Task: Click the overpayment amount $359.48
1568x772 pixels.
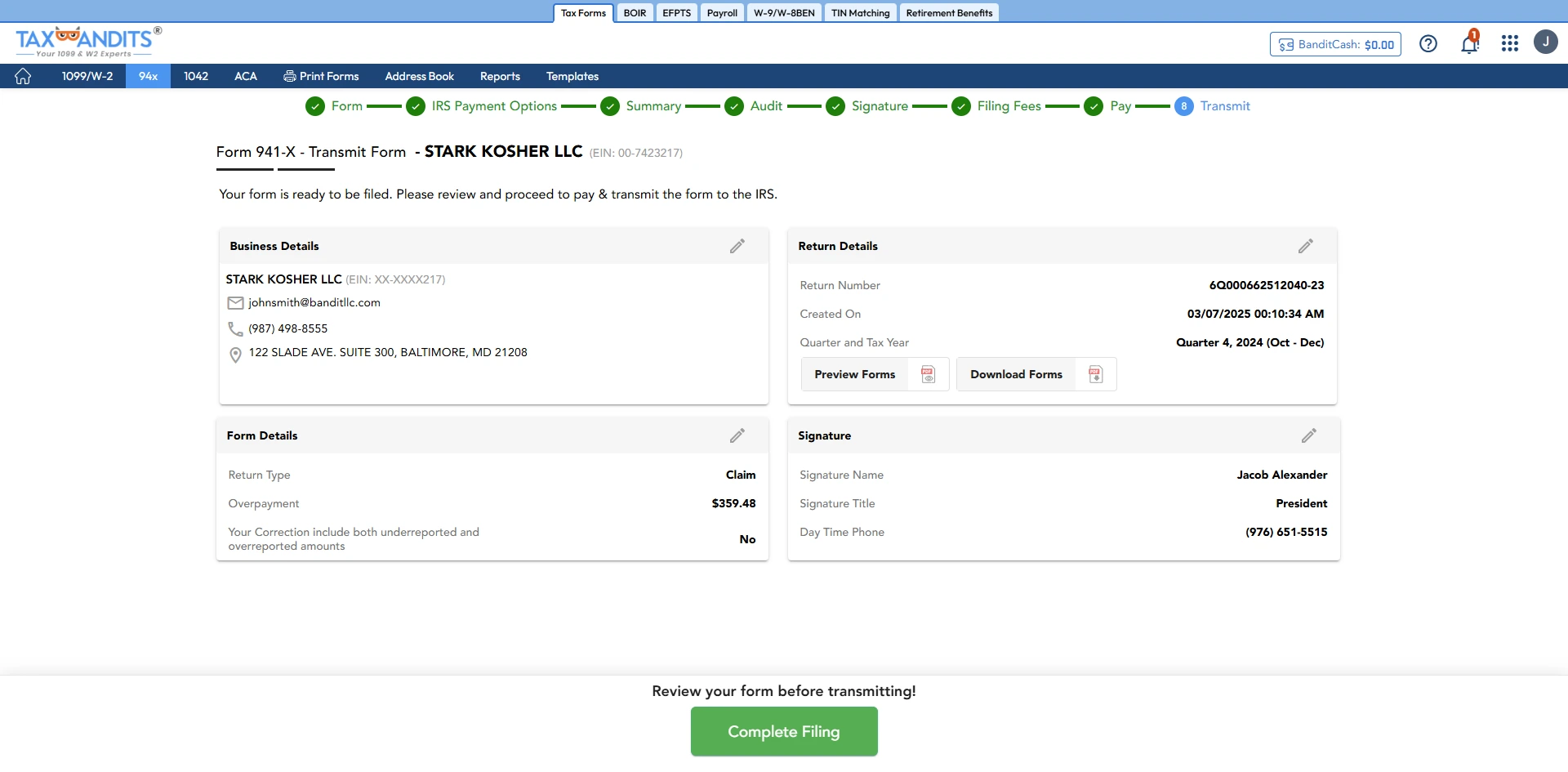Action: click(x=733, y=503)
